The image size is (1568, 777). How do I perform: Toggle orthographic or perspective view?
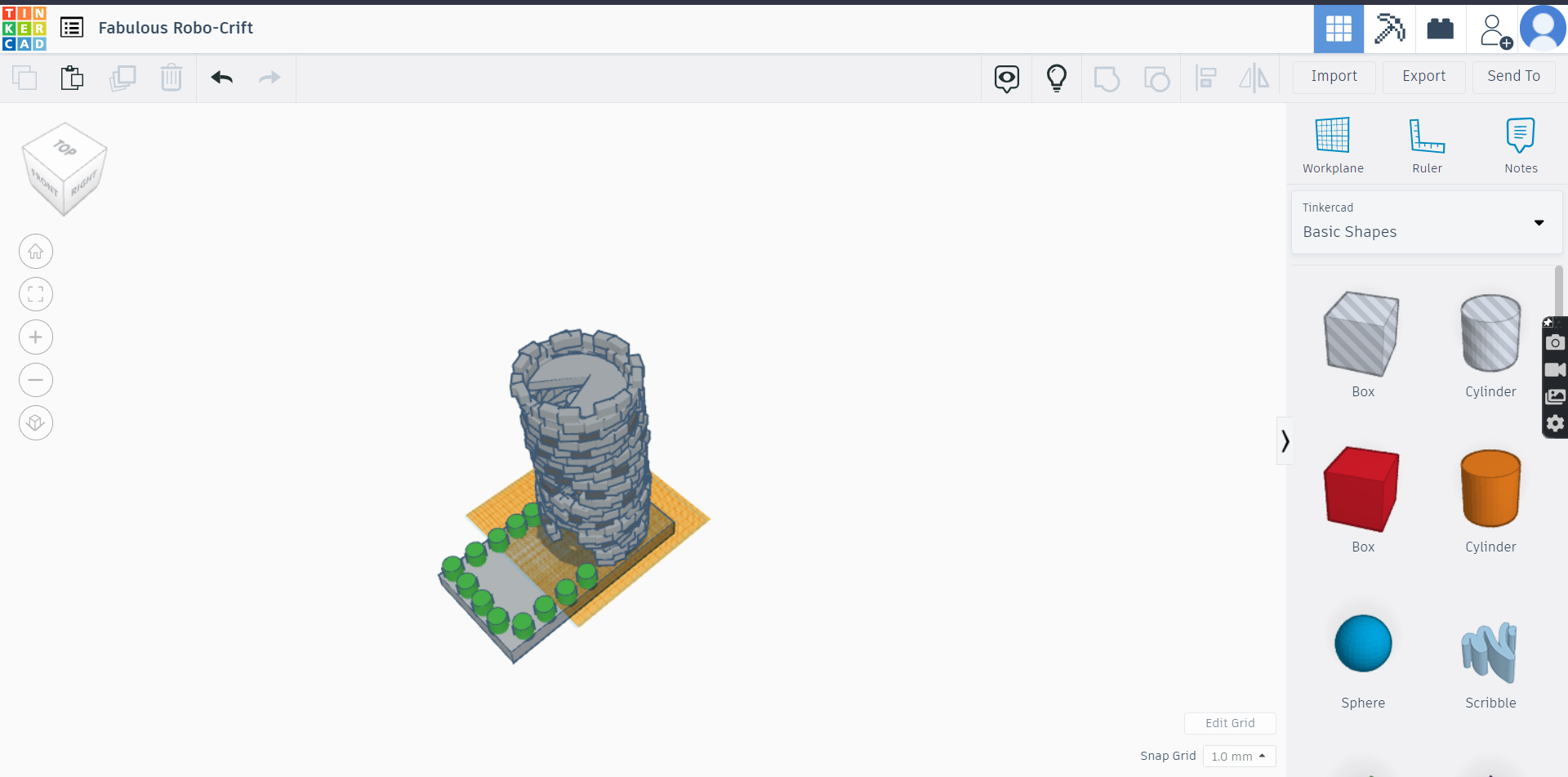(36, 423)
